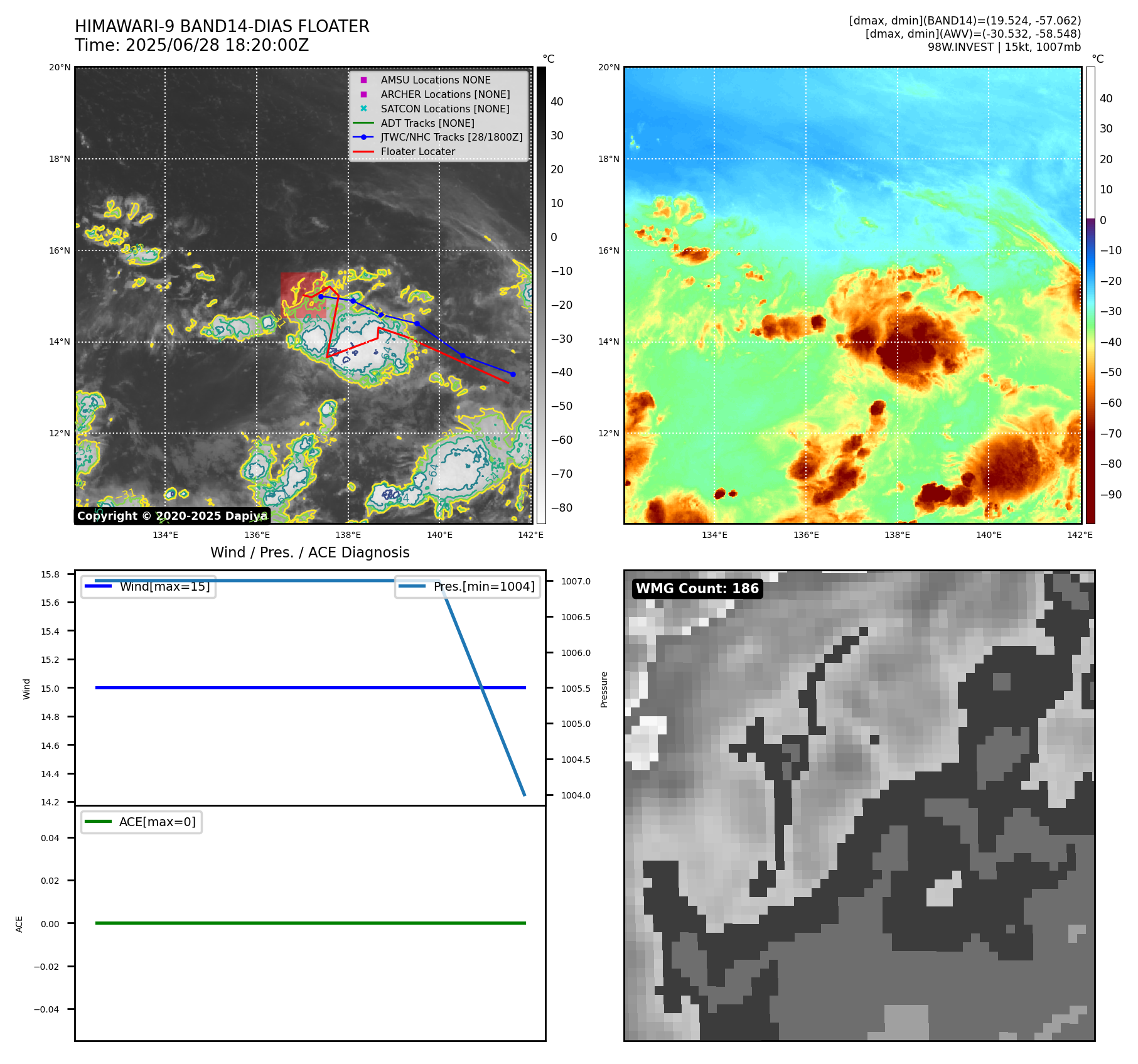Click the -80 tick on grayscale colorbar
1138x1064 pixels.
pos(562,508)
